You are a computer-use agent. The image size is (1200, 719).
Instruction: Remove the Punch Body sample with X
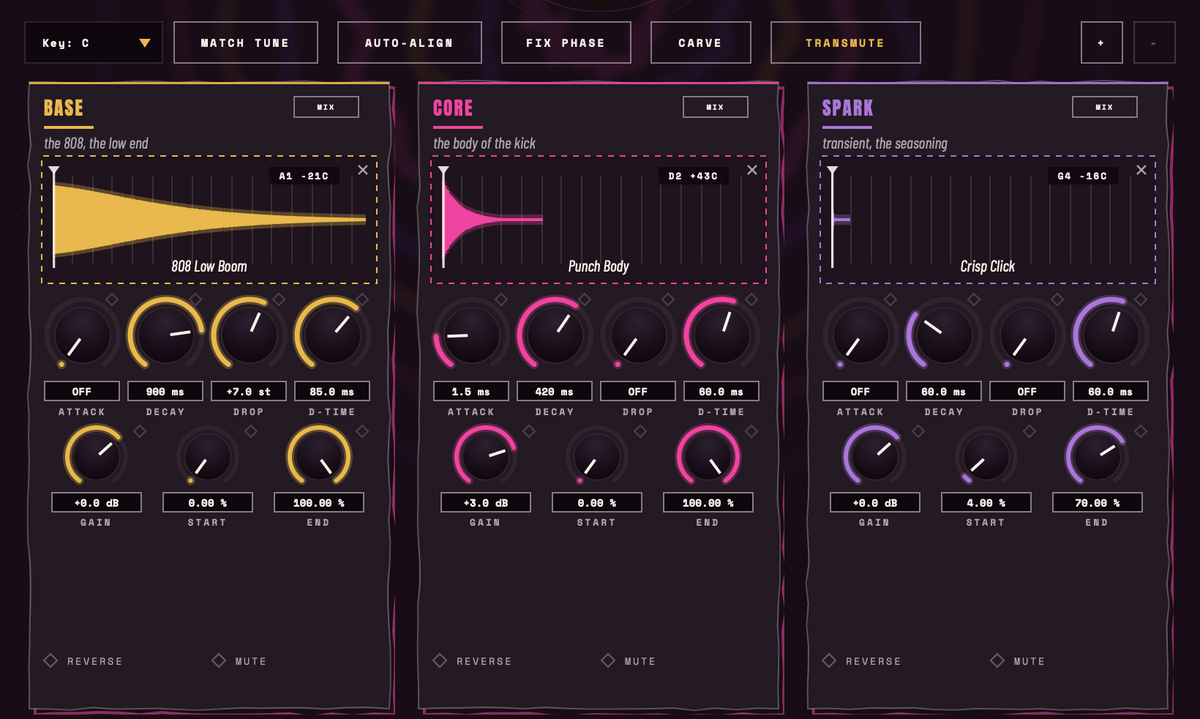click(752, 170)
